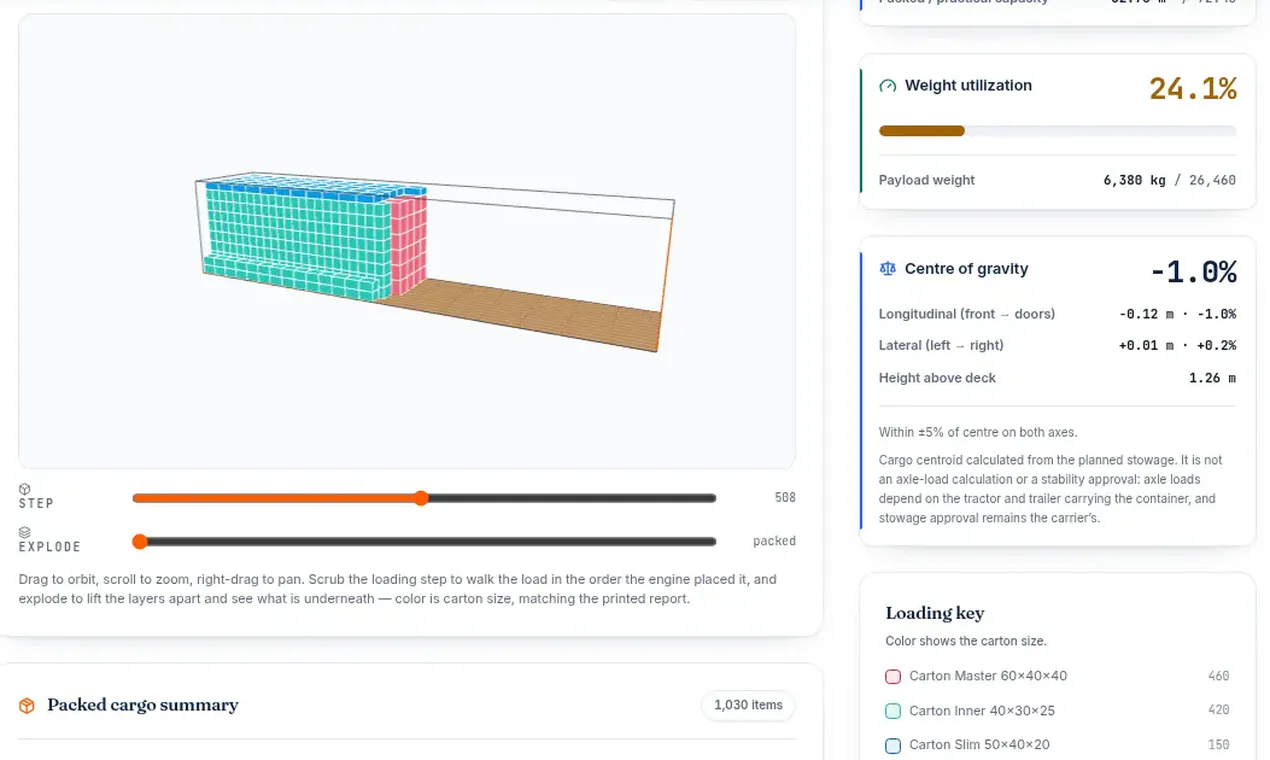
Task: Click the Carton Inner 40×30×25 label
Action: [982, 711]
